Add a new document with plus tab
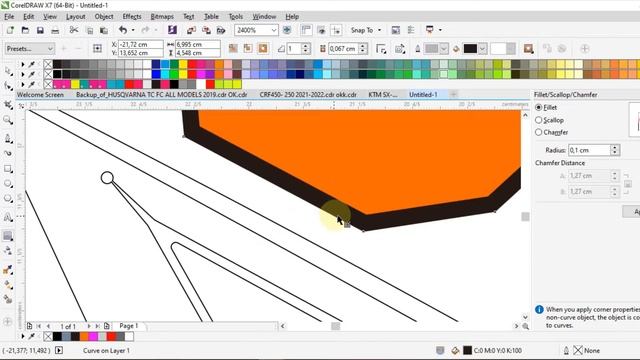640x360 pixels. 453,95
